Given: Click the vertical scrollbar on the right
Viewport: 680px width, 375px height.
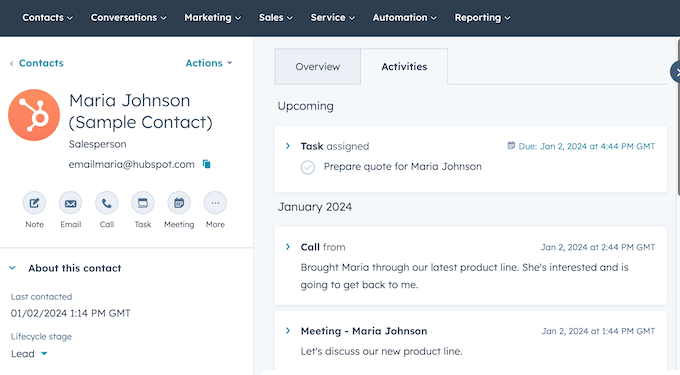Looking at the screenshot, I should tap(678, 117).
